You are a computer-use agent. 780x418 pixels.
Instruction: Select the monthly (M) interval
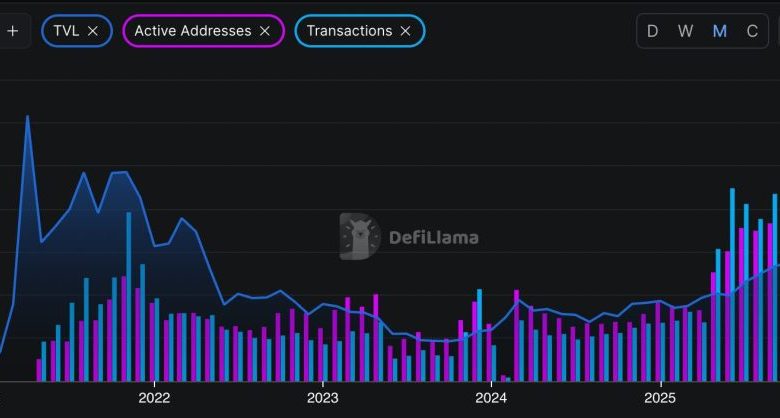pos(719,31)
